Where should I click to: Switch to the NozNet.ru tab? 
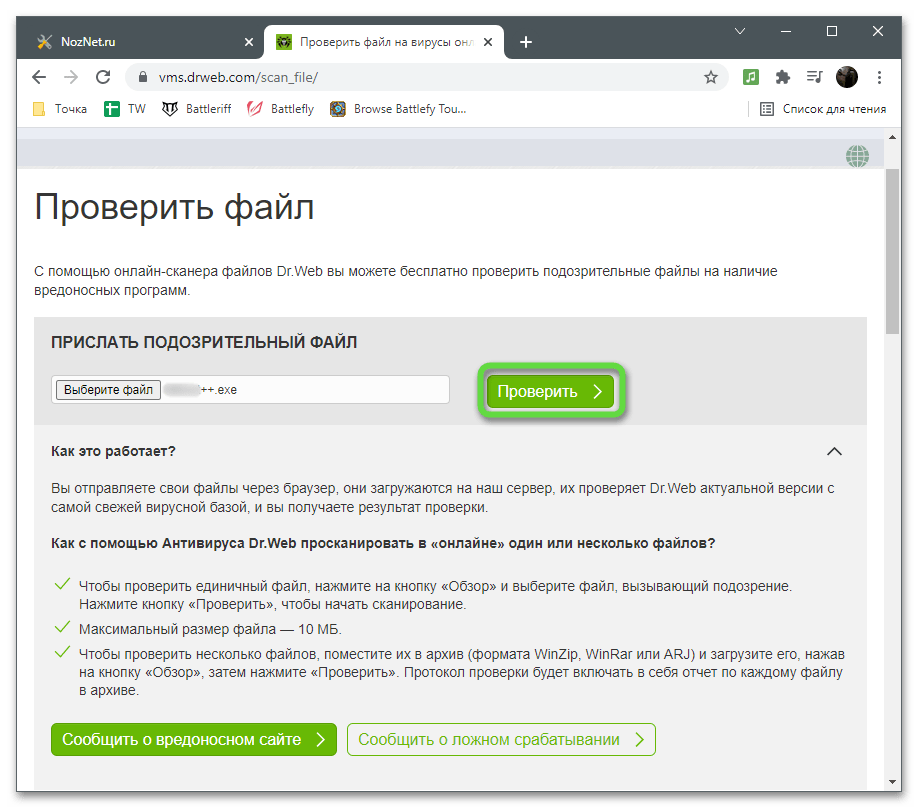(141, 42)
